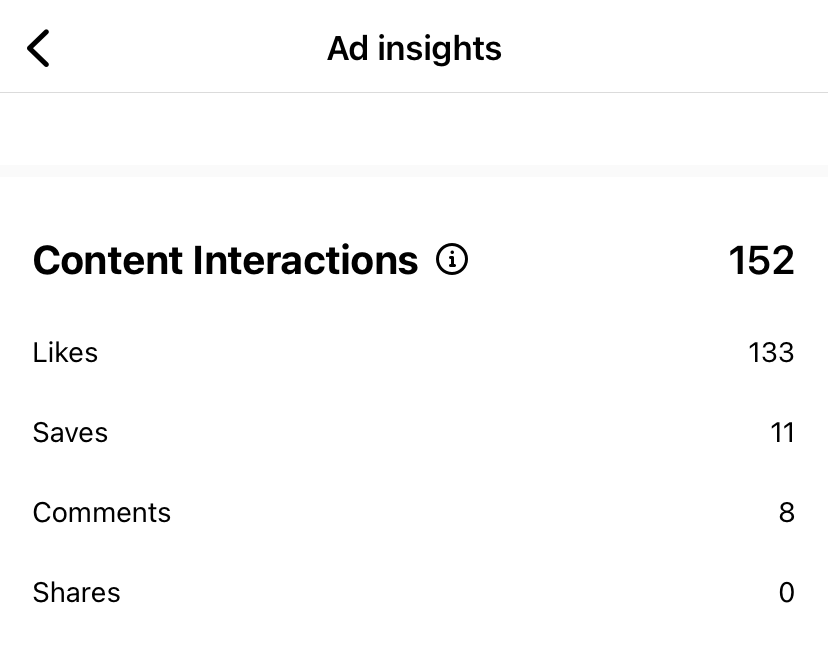
Task: Select the Likes row
Action: (x=414, y=352)
